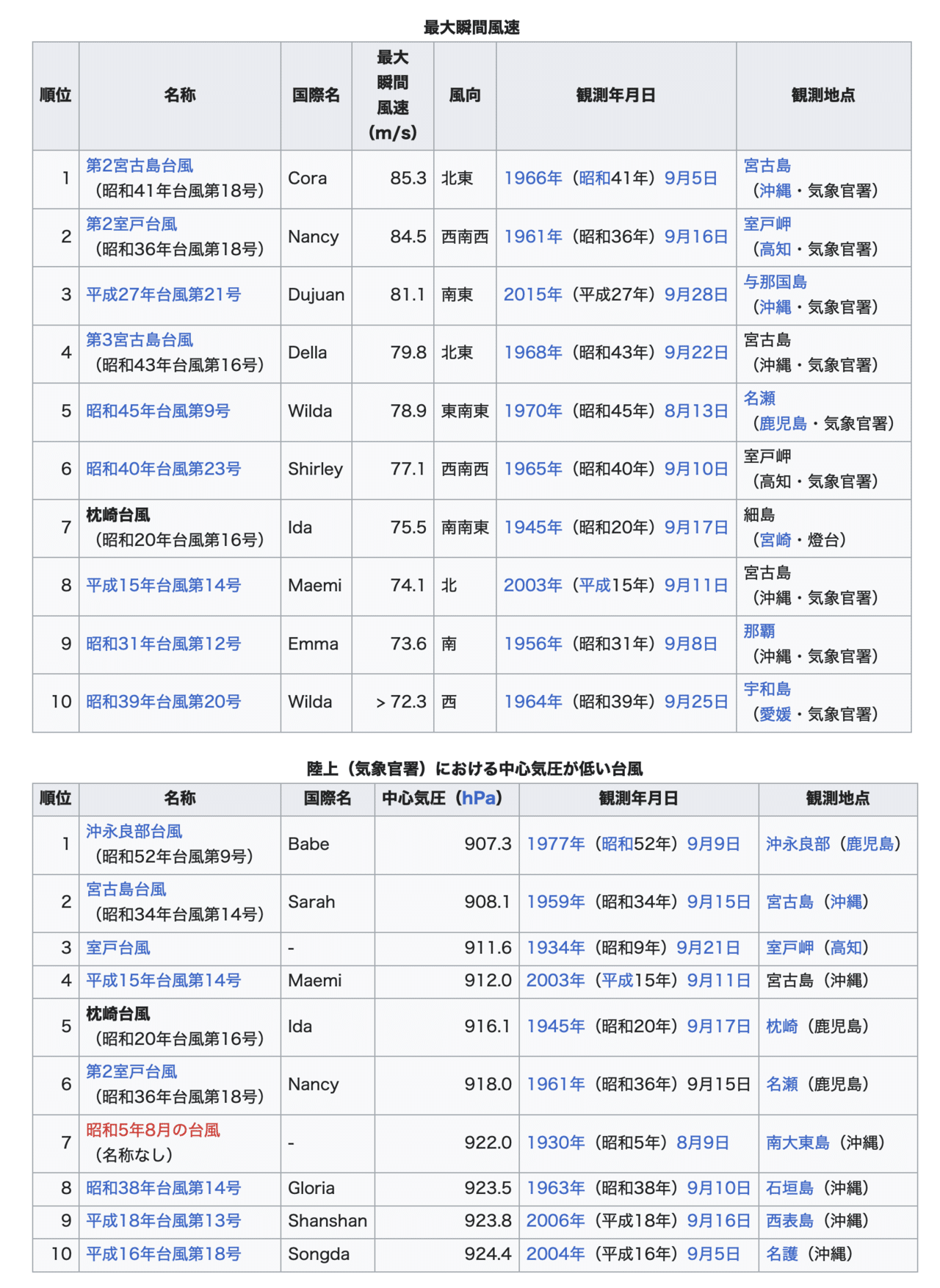This screenshot has height=1288, width=940.
Task: Click the 1968年 link
Action: click(x=533, y=353)
